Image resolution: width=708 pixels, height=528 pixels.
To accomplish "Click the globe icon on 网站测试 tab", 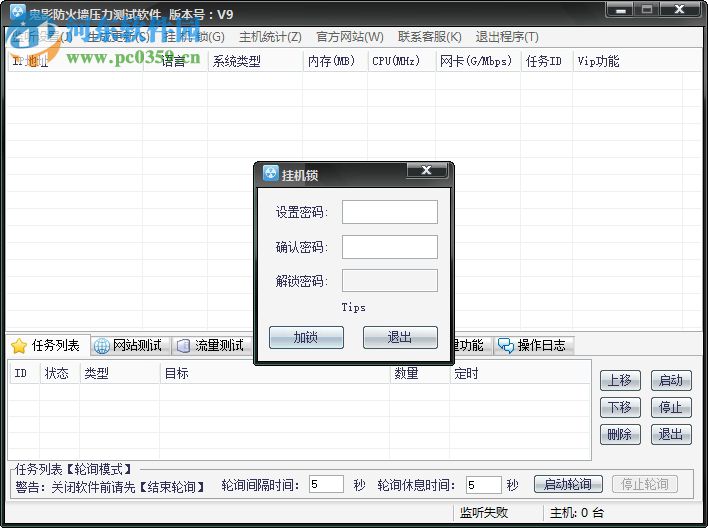I will point(101,346).
